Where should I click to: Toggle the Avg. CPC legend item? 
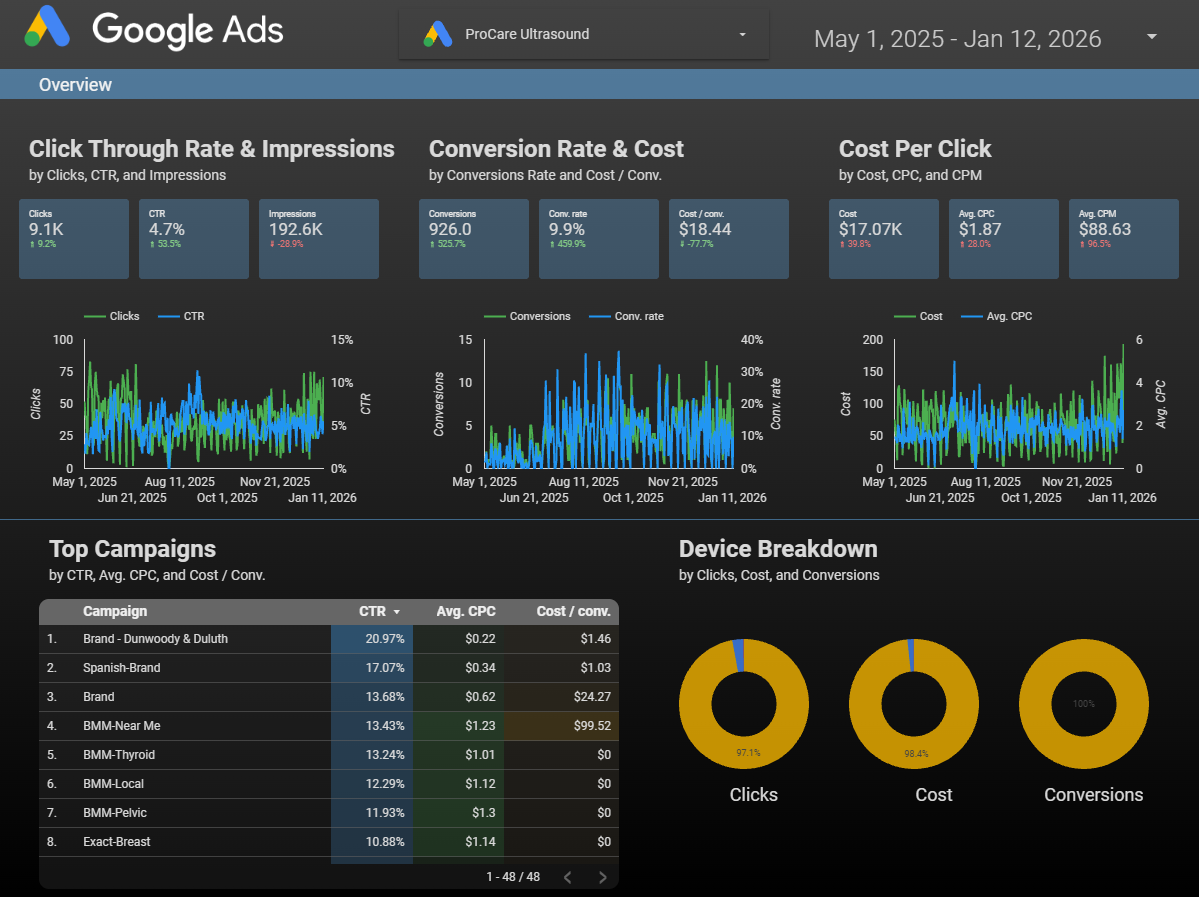coord(996,316)
